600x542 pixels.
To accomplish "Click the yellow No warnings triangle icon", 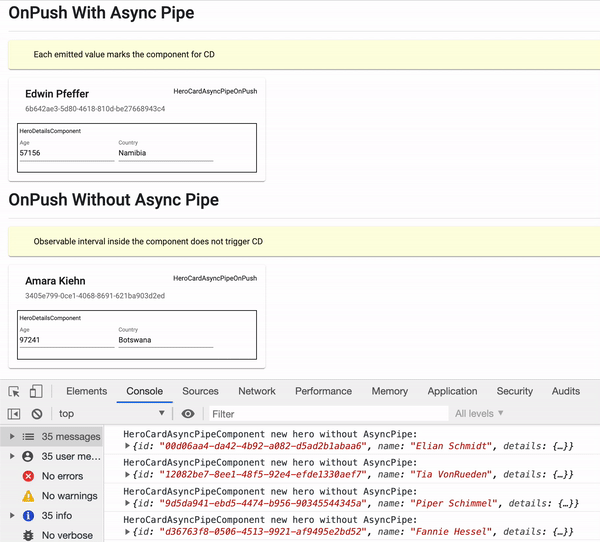I will pos(28,496).
